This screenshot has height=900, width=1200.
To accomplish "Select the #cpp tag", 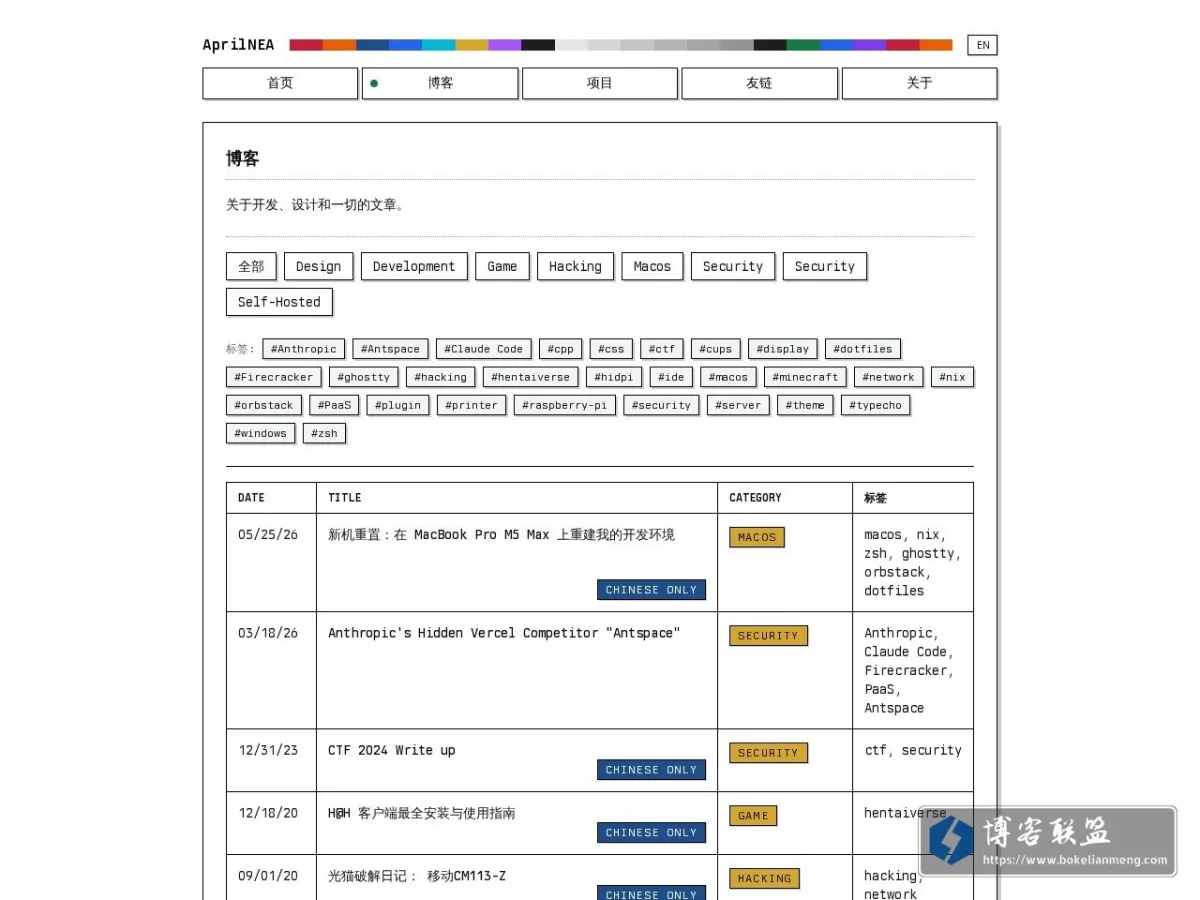I will point(560,349).
